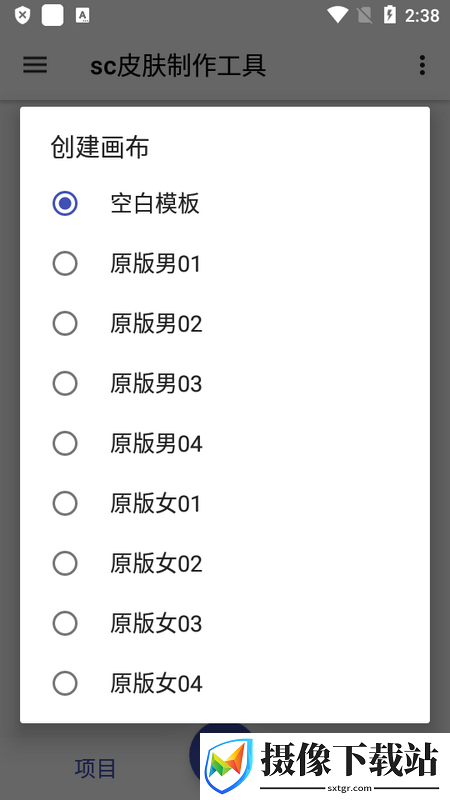Tap the Wi-Fi status icon
The width and height of the screenshot is (450, 800).
click(x=337, y=15)
